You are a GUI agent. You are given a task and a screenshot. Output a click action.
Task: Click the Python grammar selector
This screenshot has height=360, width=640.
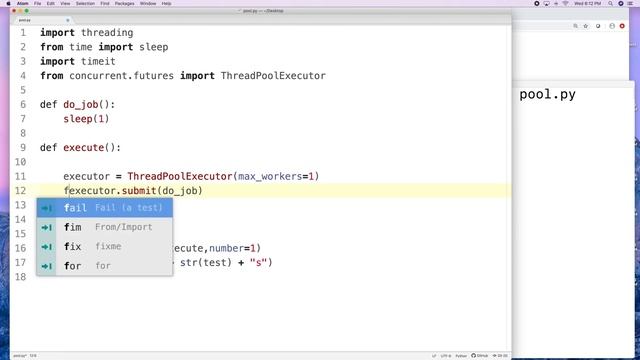click(461, 356)
